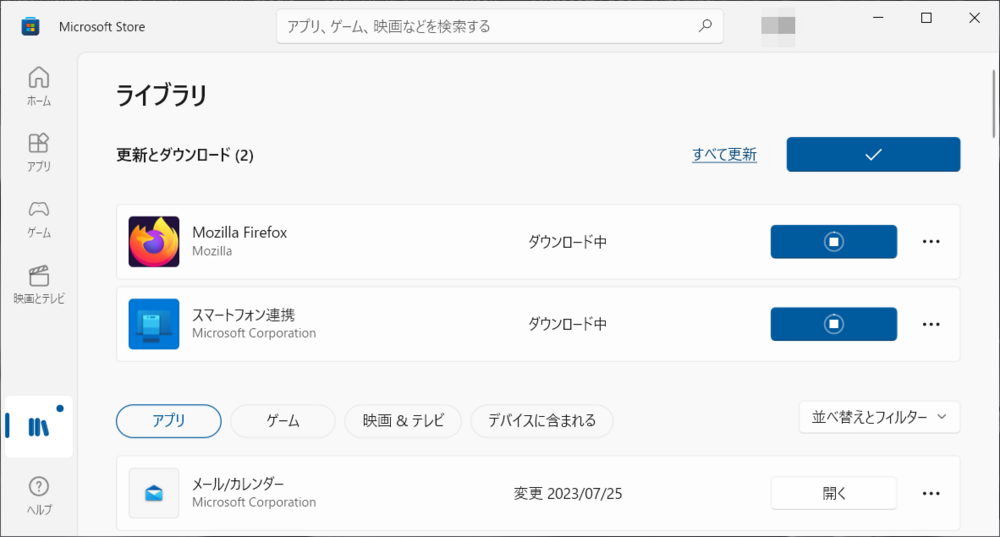Pause the スマートフォン連携 download
The image size is (1000, 537).
(x=833, y=324)
